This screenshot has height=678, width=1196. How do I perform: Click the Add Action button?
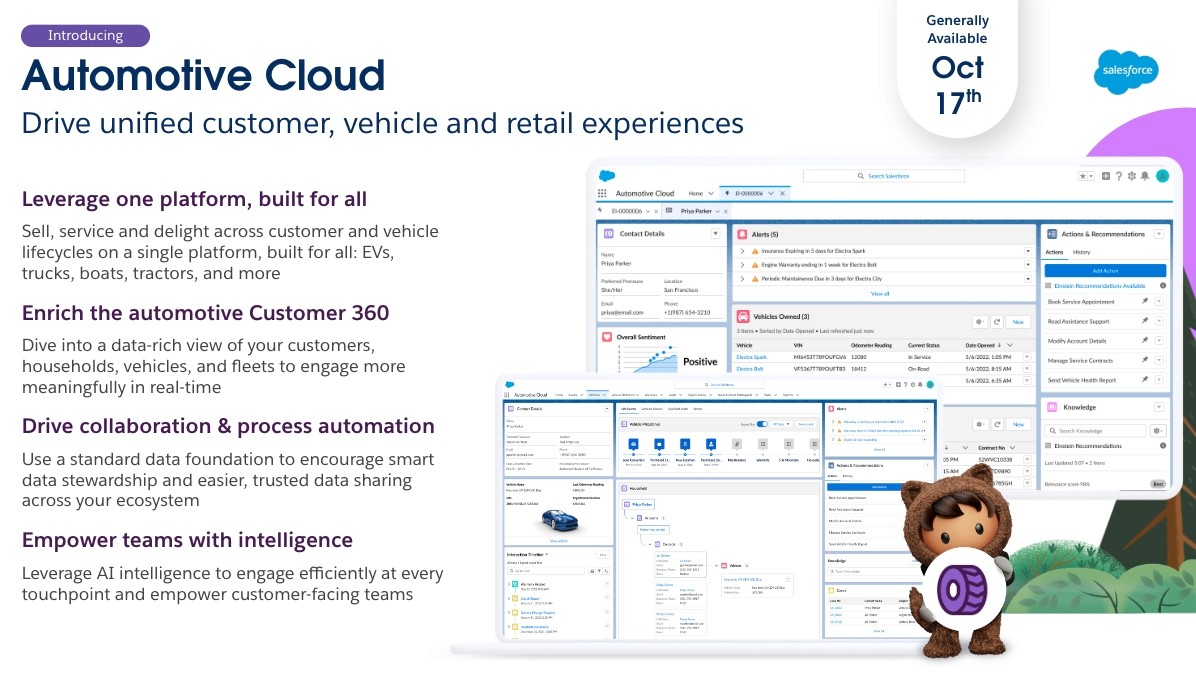tap(1105, 271)
